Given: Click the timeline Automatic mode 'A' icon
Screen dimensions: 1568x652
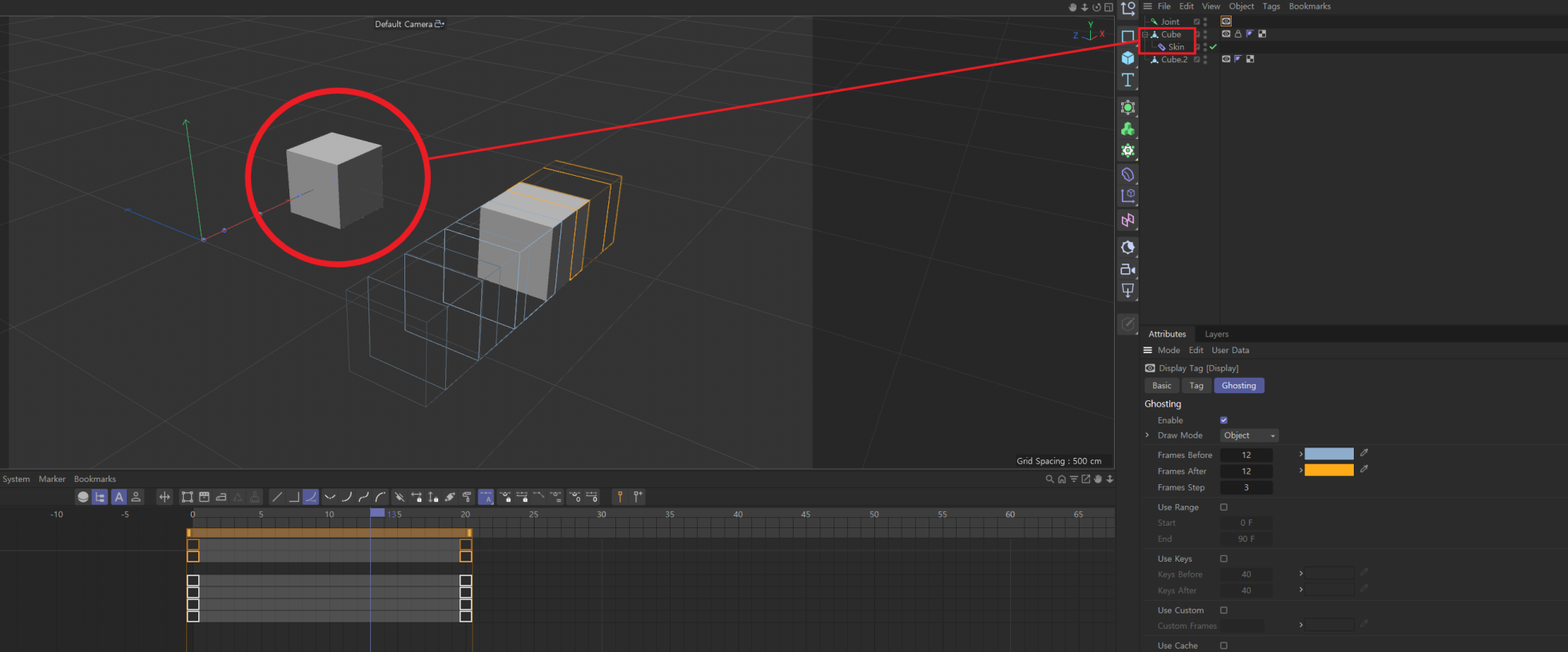Looking at the screenshot, I should 119,497.
